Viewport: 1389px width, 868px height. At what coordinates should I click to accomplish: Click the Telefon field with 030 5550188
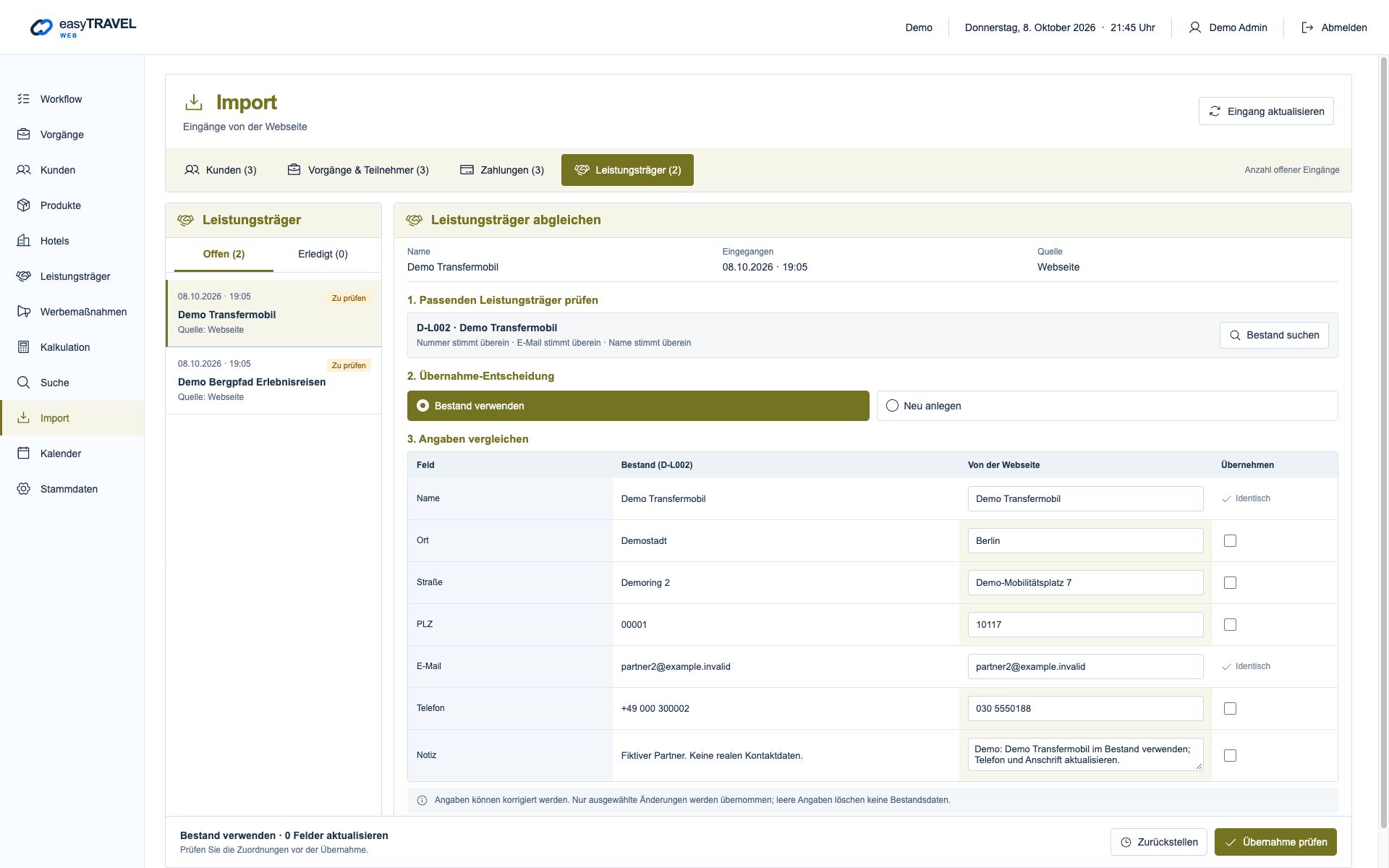pyautogui.click(x=1085, y=709)
